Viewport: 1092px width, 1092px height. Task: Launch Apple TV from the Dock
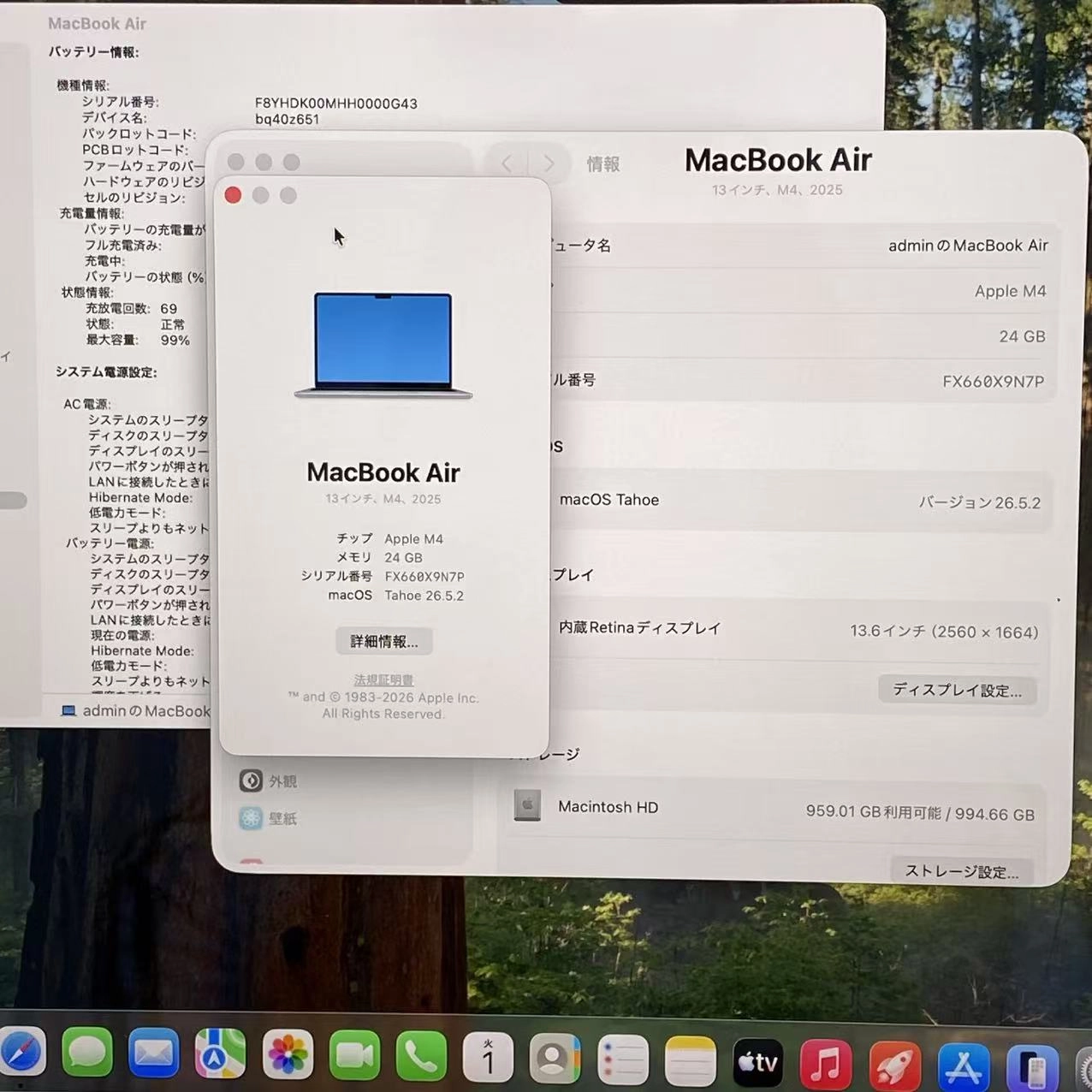(x=758, y=1062)
